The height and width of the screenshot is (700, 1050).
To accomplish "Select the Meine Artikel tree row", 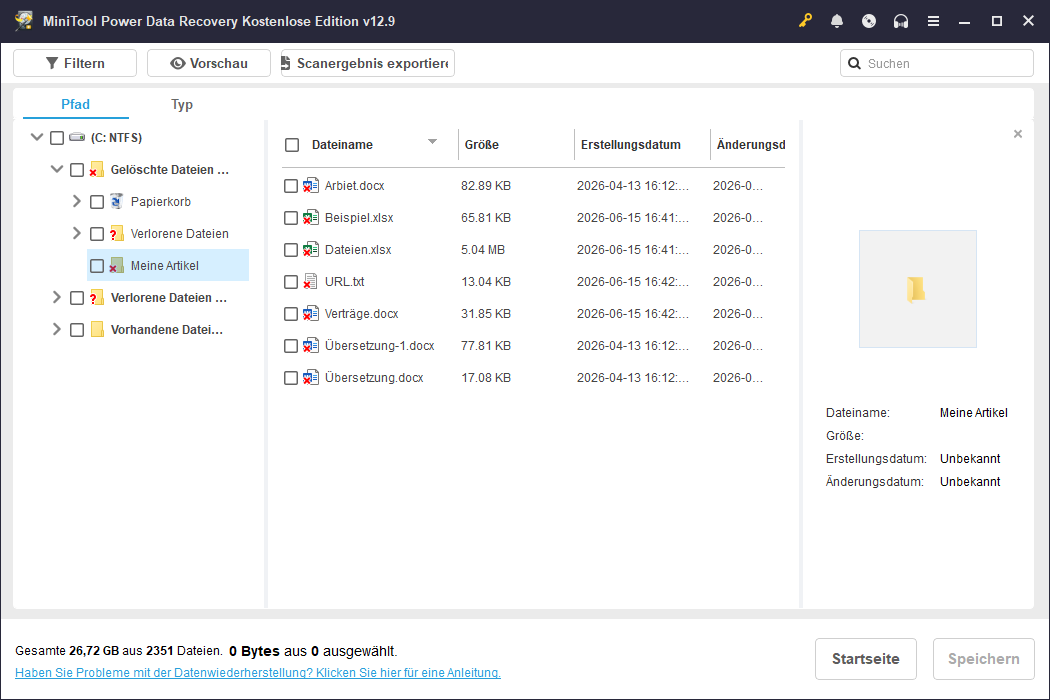I will click(168, 265).
